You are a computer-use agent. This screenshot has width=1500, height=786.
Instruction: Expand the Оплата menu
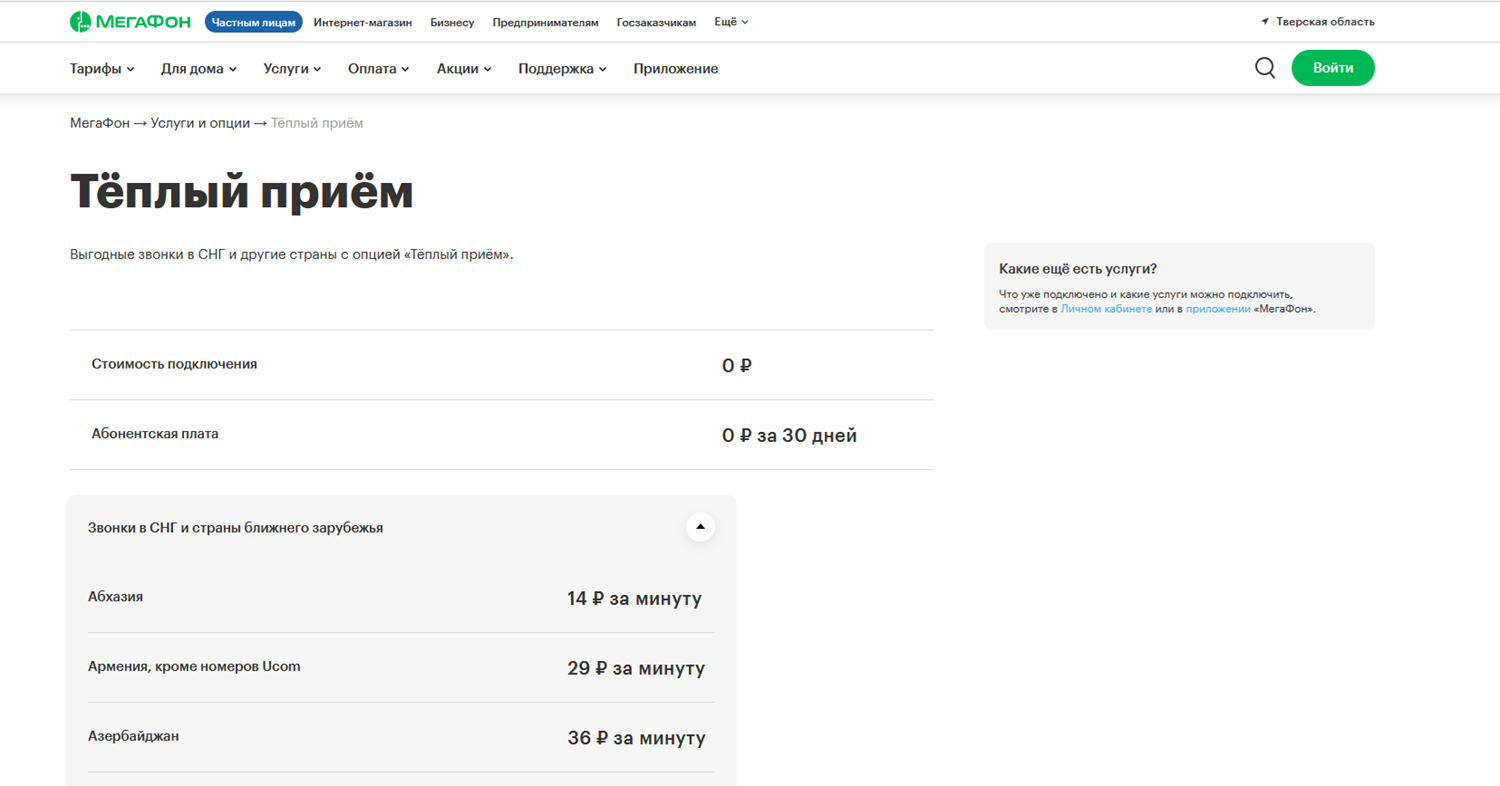pos(379,69)
